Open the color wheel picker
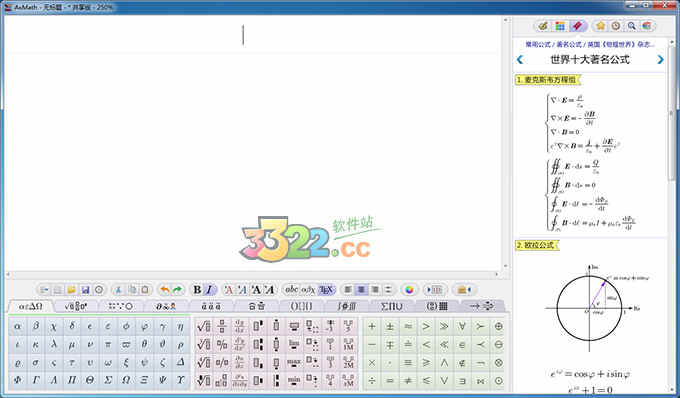Image resolution: width=680 pixels, height=398 pixels. (409, 290)
